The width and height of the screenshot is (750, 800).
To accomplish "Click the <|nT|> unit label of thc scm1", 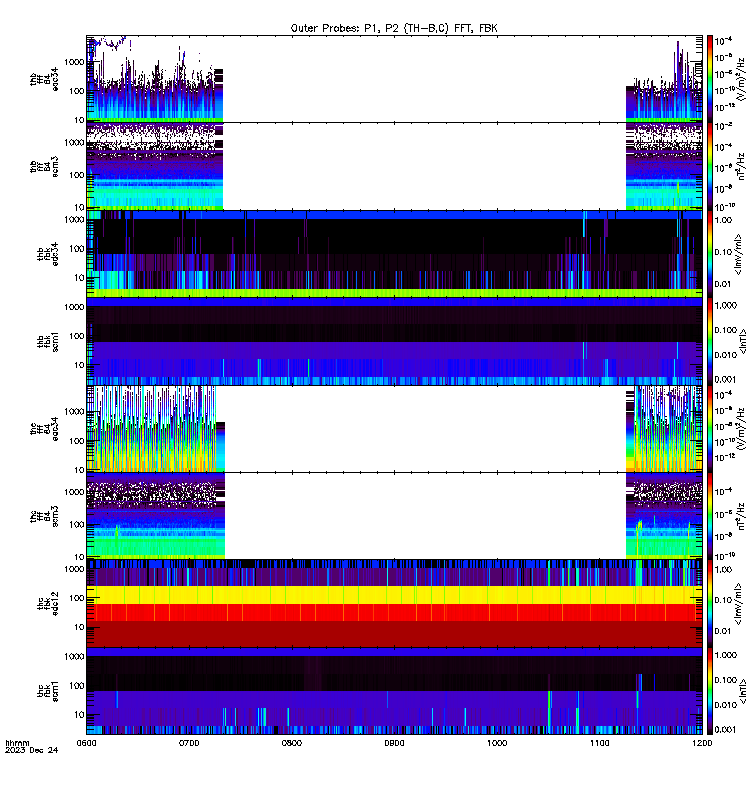I will pos(743,691).
